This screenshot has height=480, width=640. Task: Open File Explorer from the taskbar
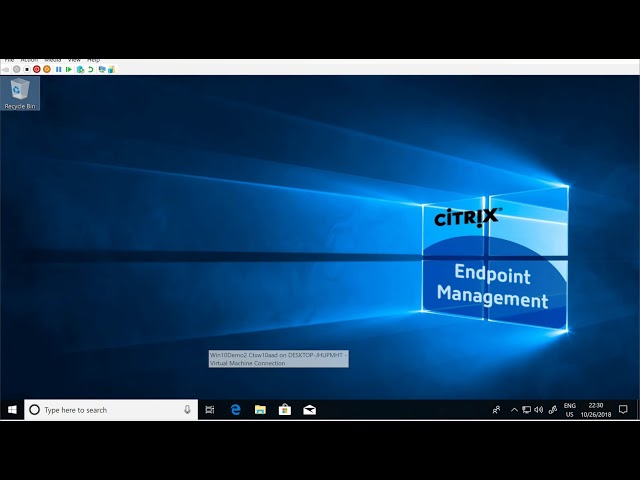[260, 409]
